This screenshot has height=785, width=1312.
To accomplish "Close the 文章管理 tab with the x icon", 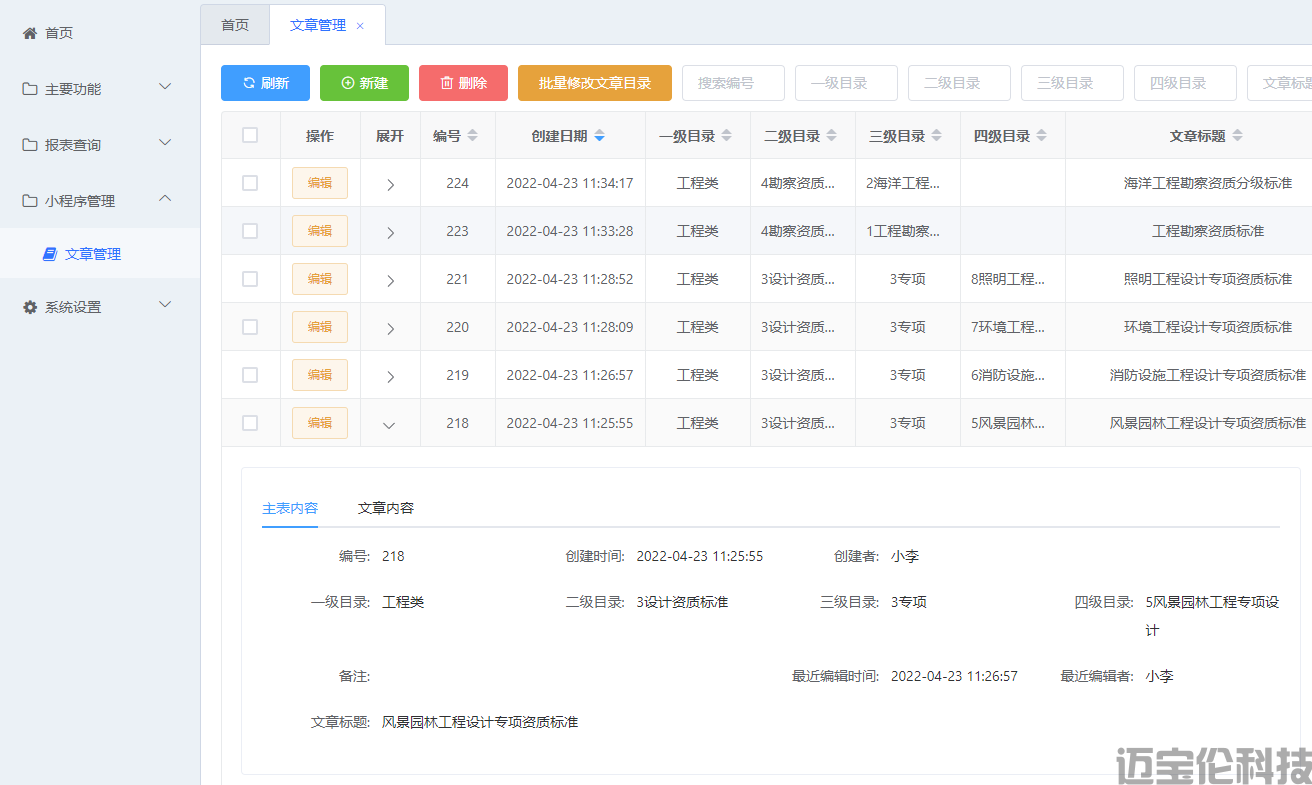I will pos(360,26).
